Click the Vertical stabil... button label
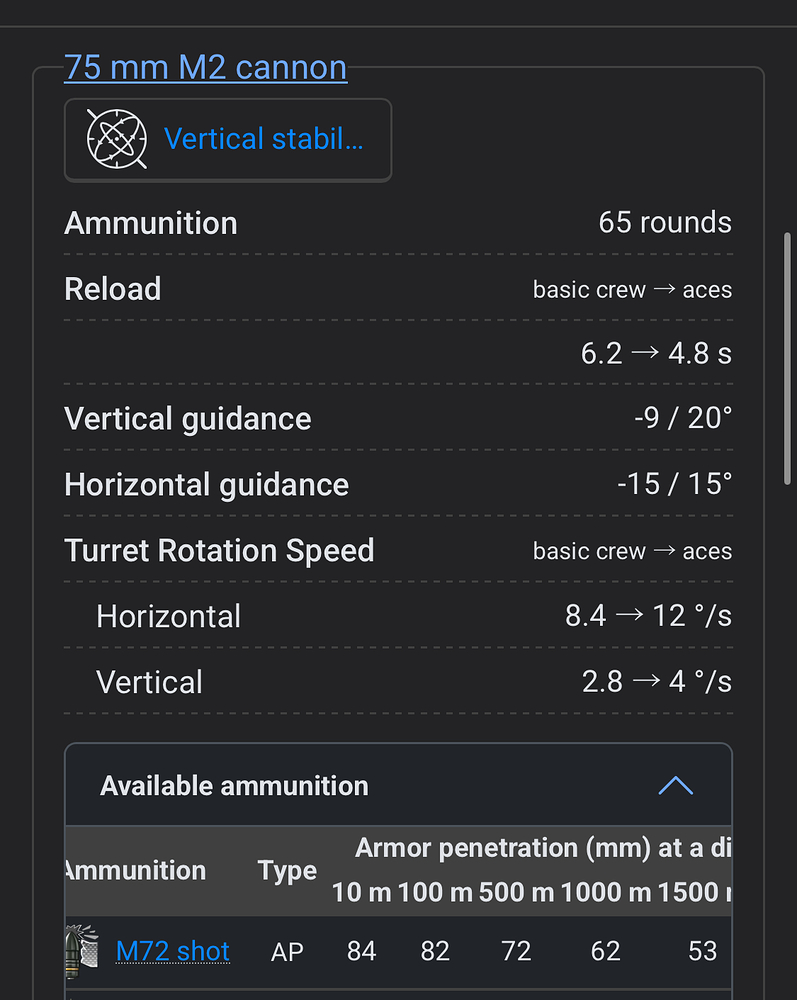This screenshot has height=1000, width=797. [x=263, y=139]
